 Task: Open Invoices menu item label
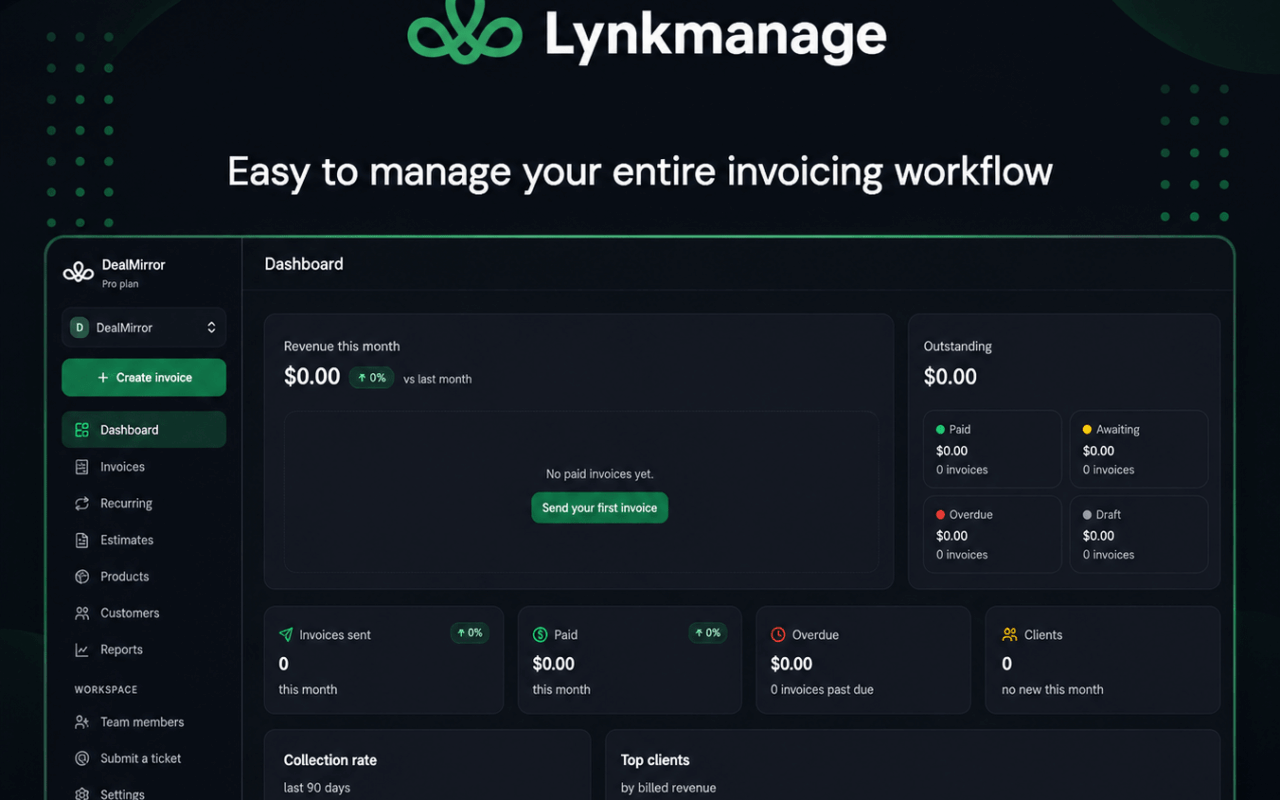coord(123,467)
